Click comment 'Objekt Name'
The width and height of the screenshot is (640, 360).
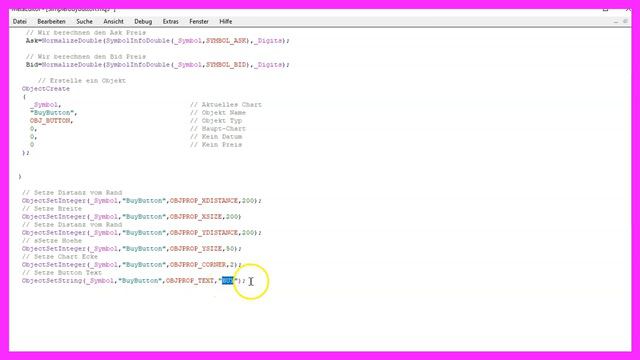218,113
